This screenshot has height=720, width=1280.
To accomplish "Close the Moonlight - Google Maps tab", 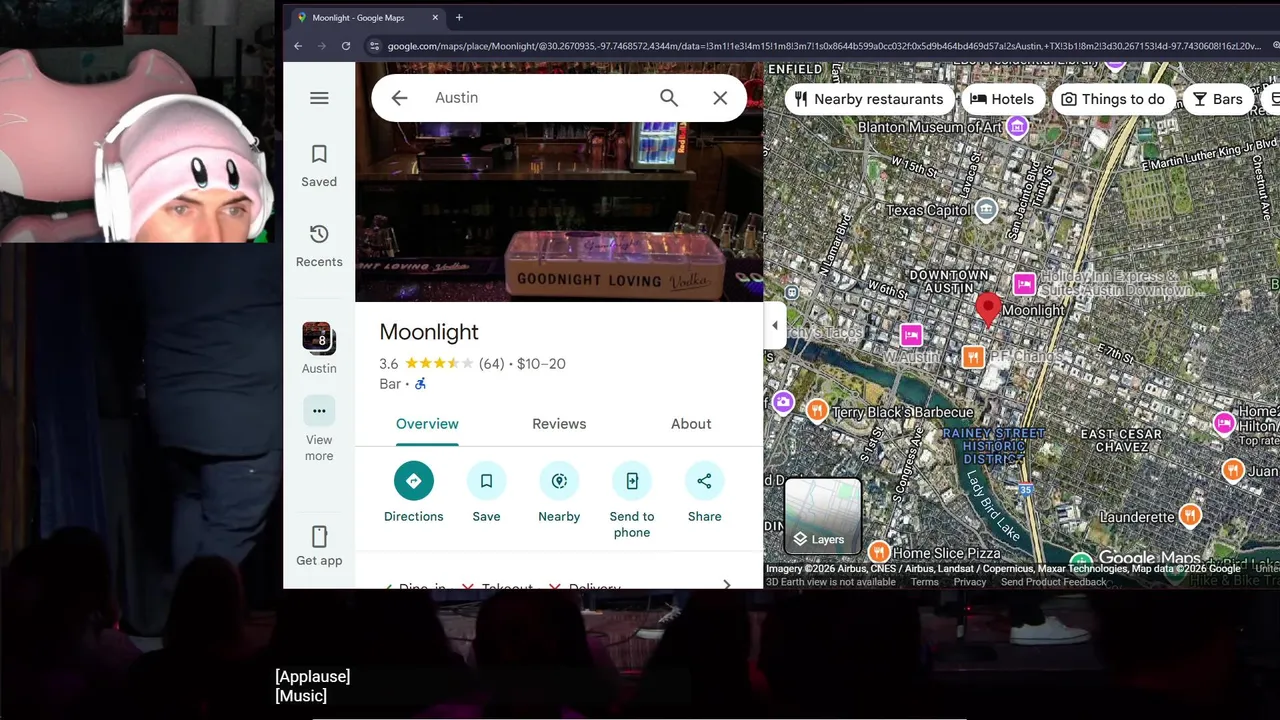I will [435, 18].
